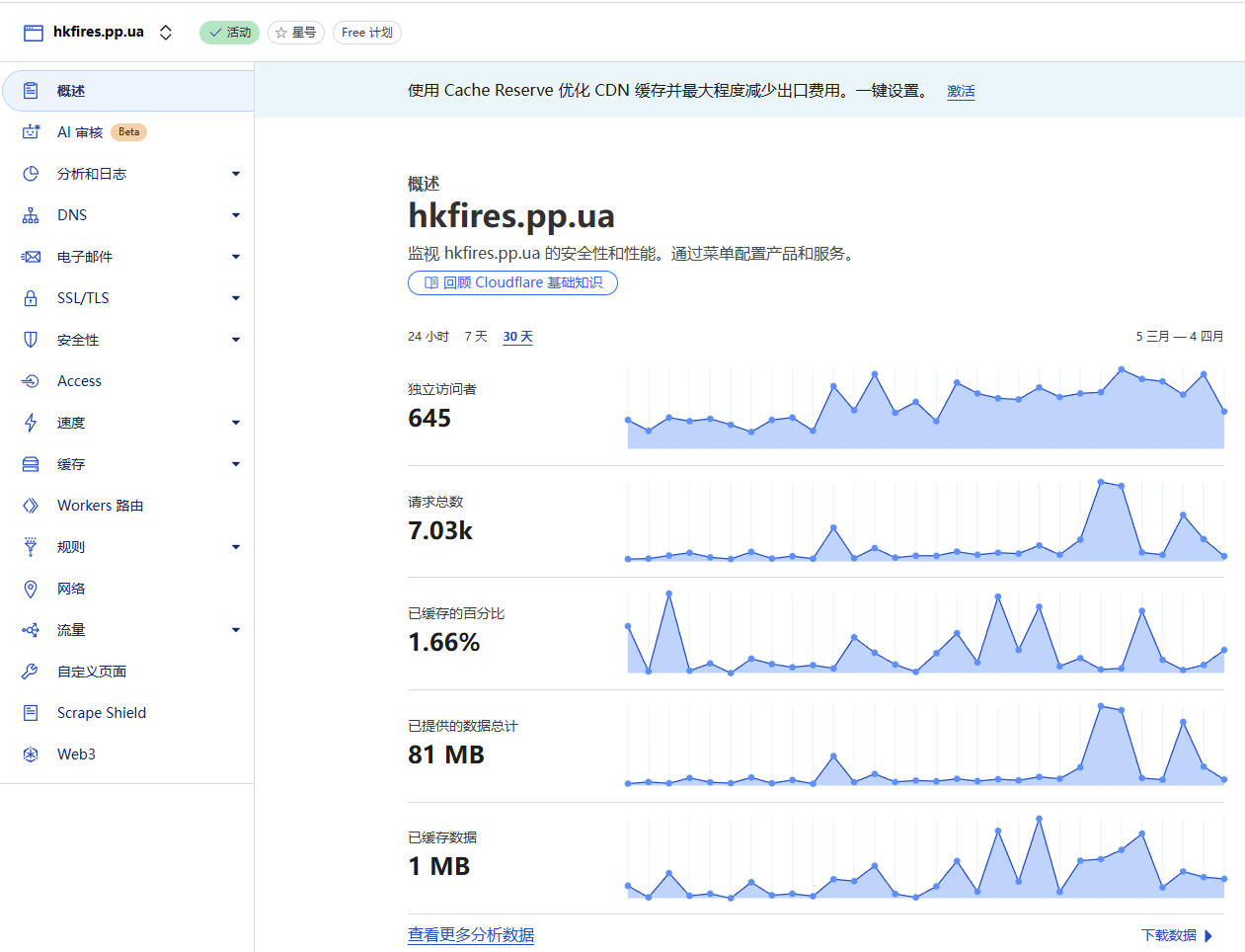
Task: Expand the 流量 sidebar section
Action: 236,629
